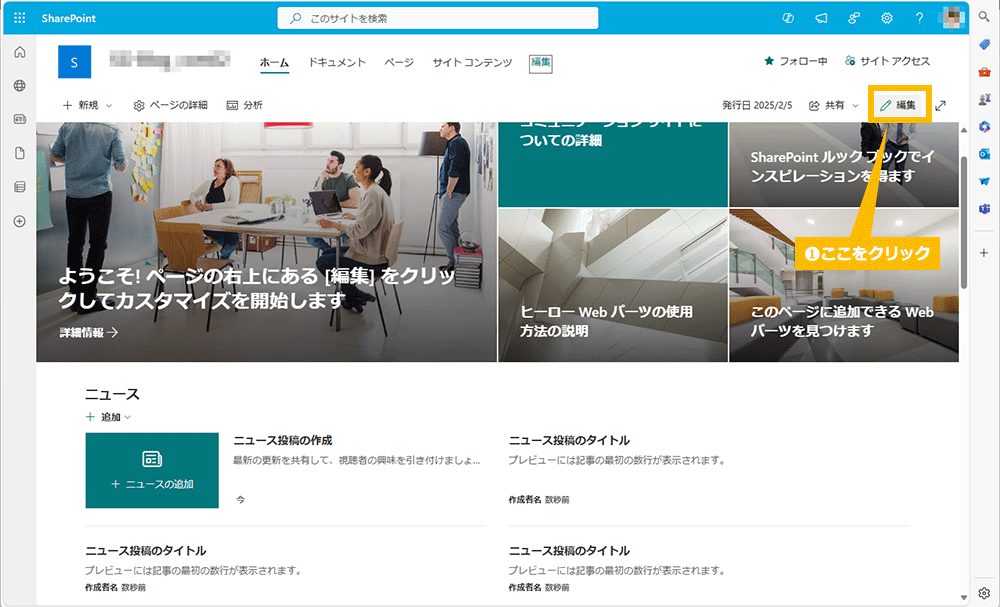This screenshot has height=607, width=1000.
Task: Add a sidebar app with plus icon
Action: (x=984, y=253)
